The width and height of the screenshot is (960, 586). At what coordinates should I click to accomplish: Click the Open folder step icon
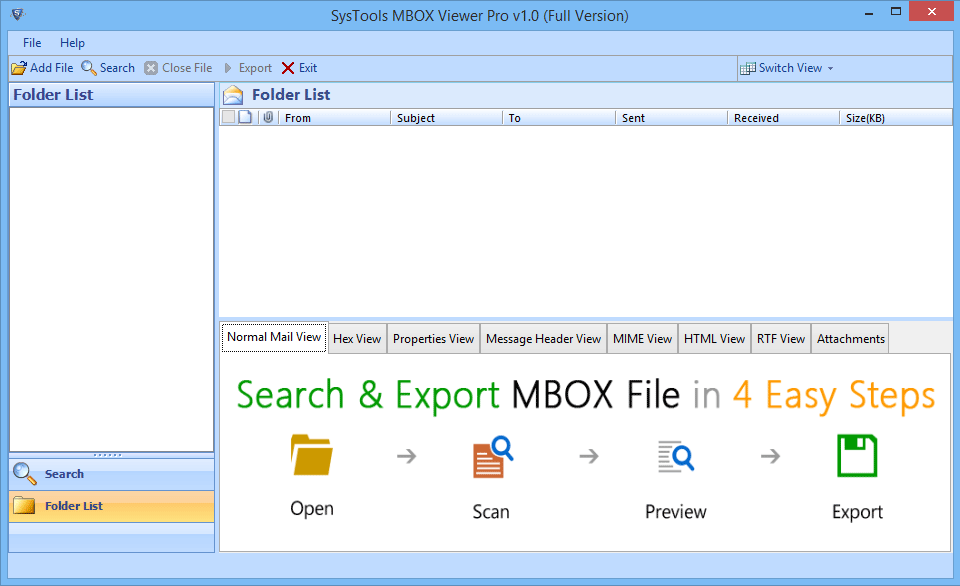(312, 455)
